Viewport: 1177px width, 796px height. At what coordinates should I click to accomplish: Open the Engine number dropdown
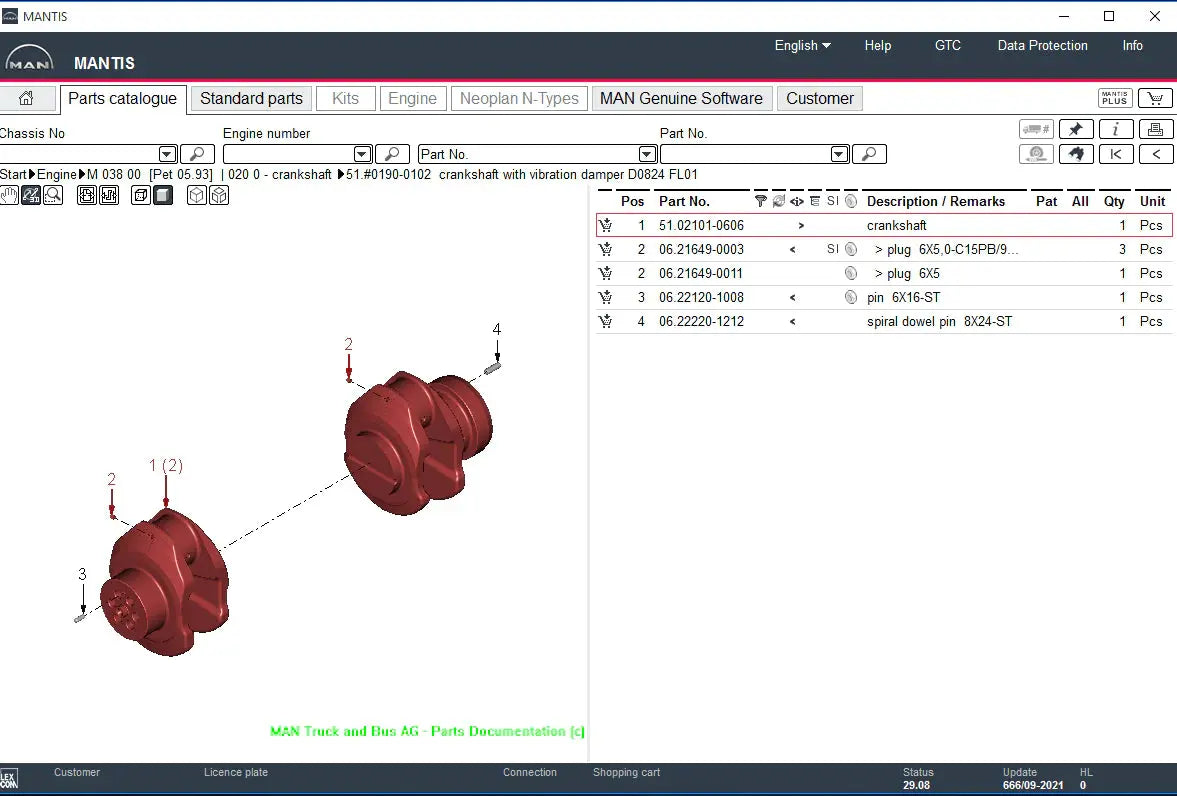pos(362,153)
